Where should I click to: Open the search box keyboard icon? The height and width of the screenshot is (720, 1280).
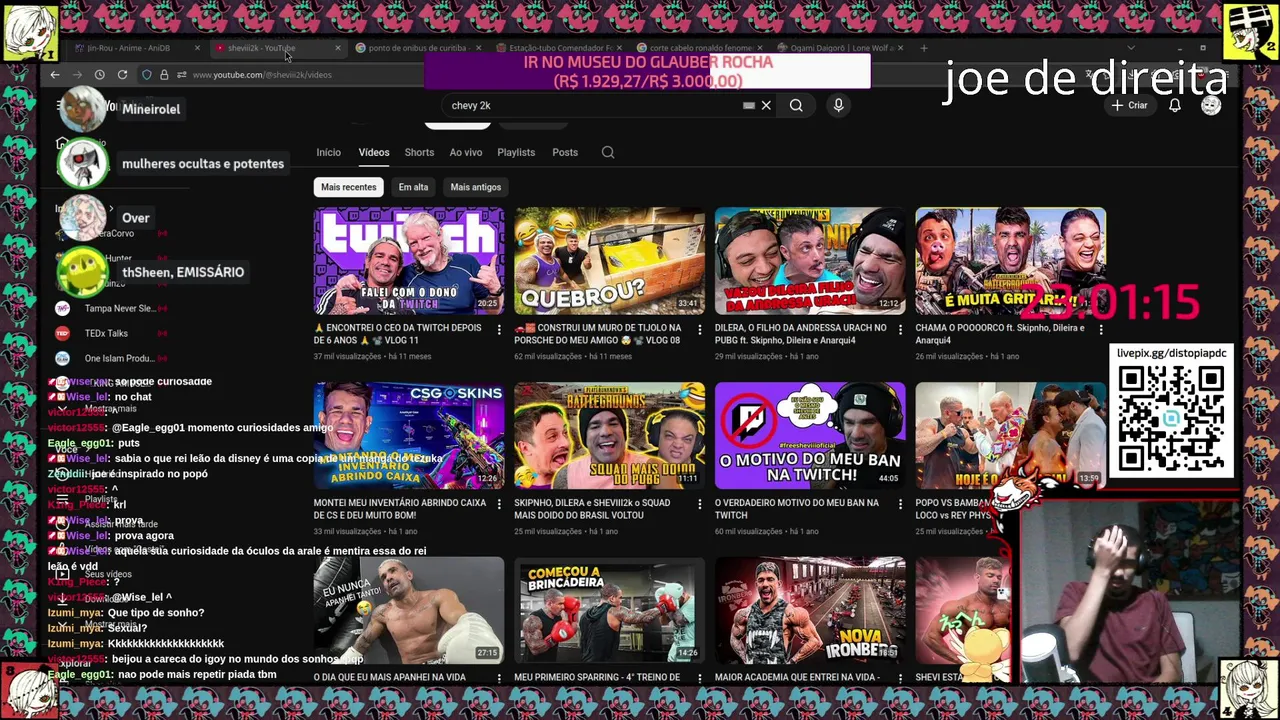[748, 105]
